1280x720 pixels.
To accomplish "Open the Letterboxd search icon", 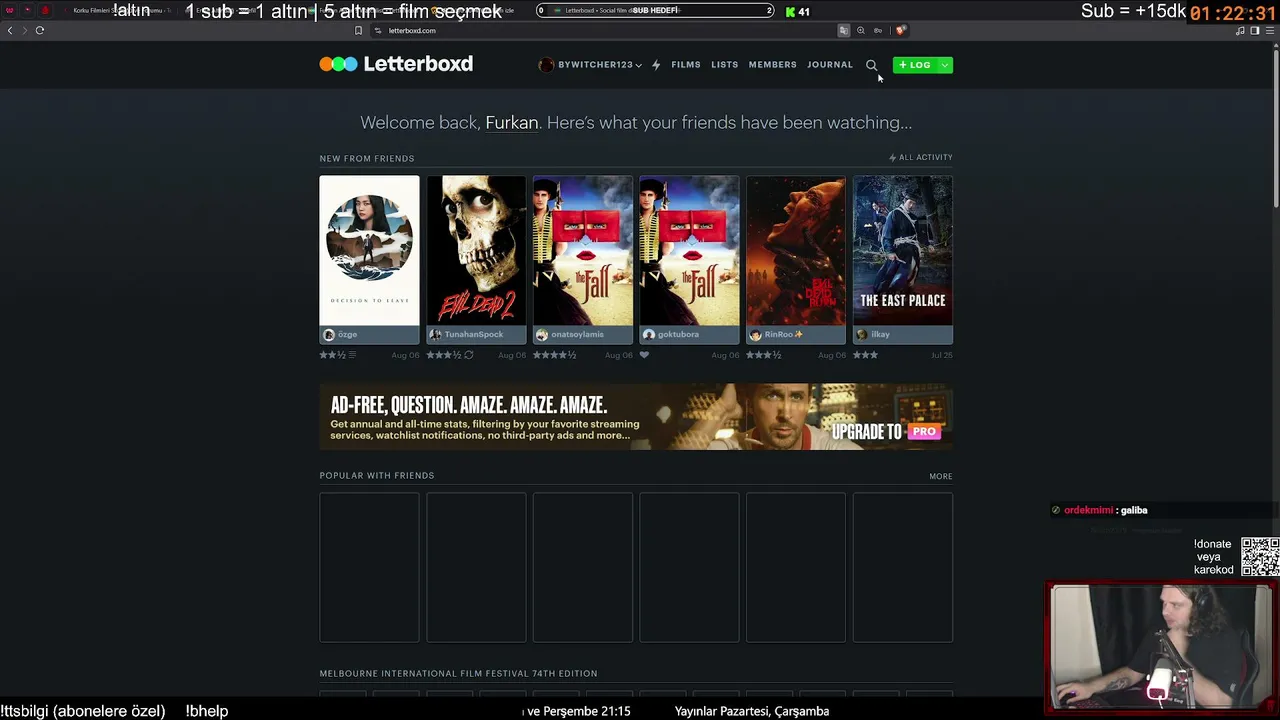I will click(872, 65).
